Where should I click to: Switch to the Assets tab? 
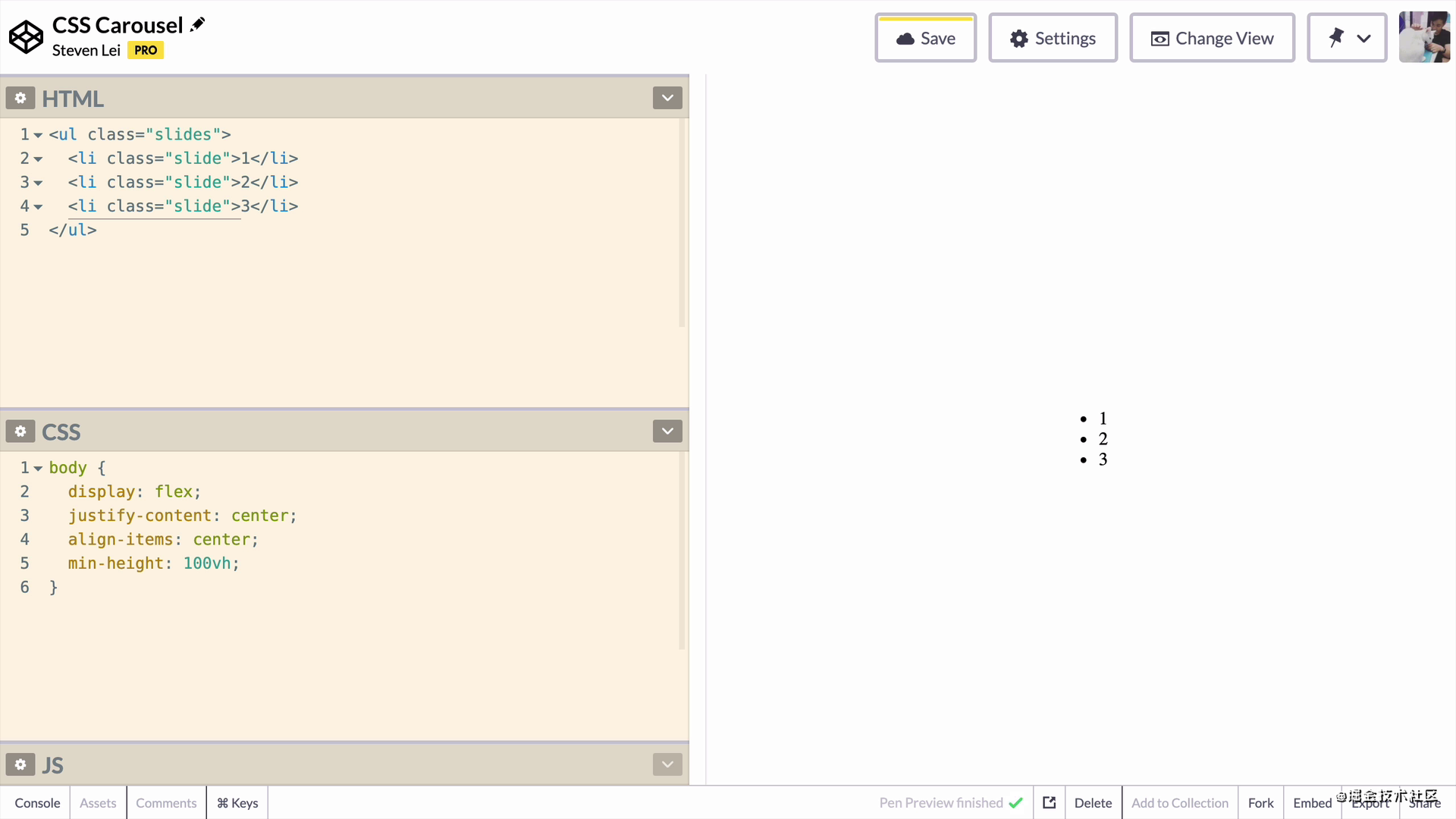[98, 803]
